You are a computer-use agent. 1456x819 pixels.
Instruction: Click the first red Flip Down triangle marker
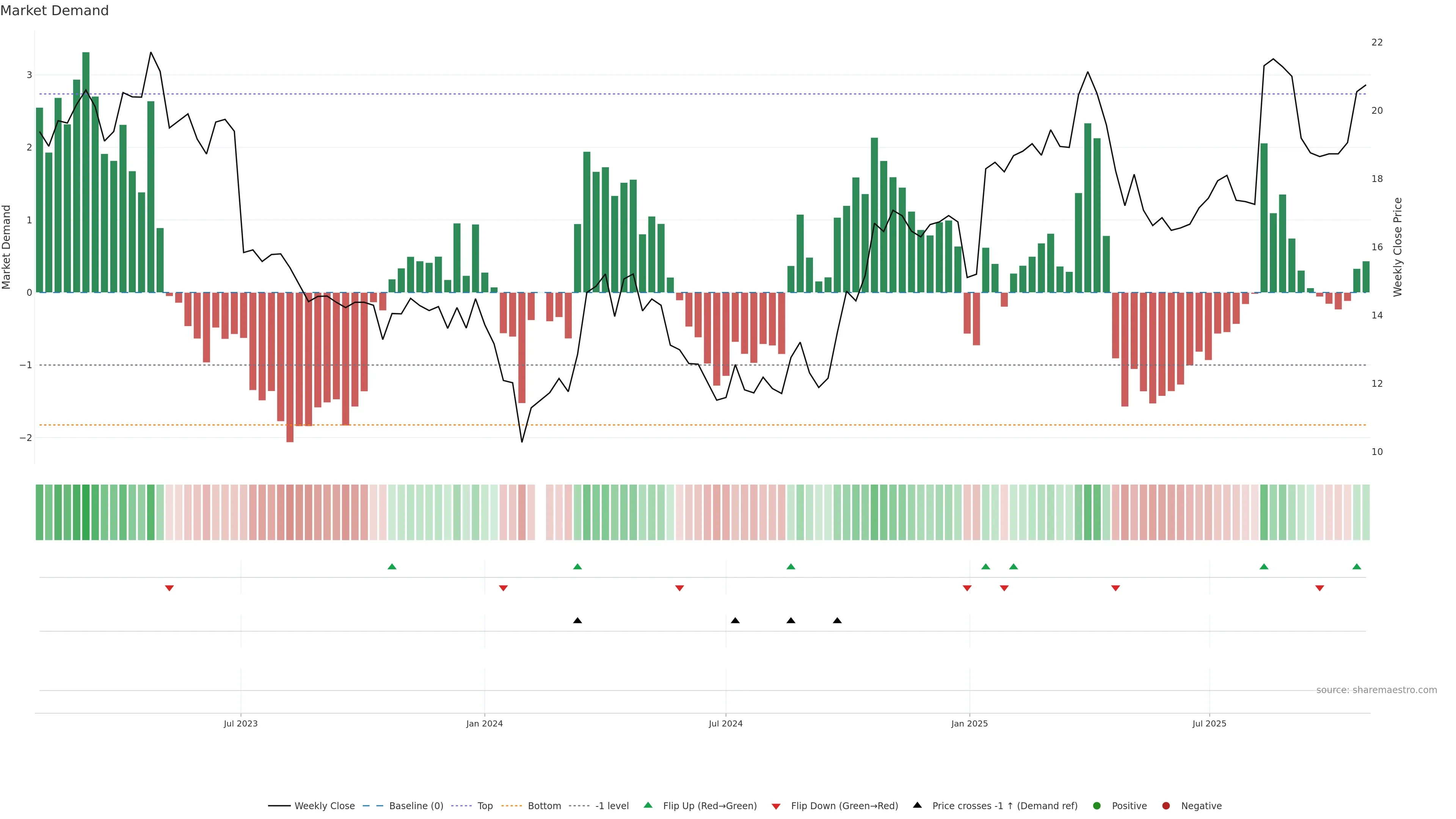point(169,588)
